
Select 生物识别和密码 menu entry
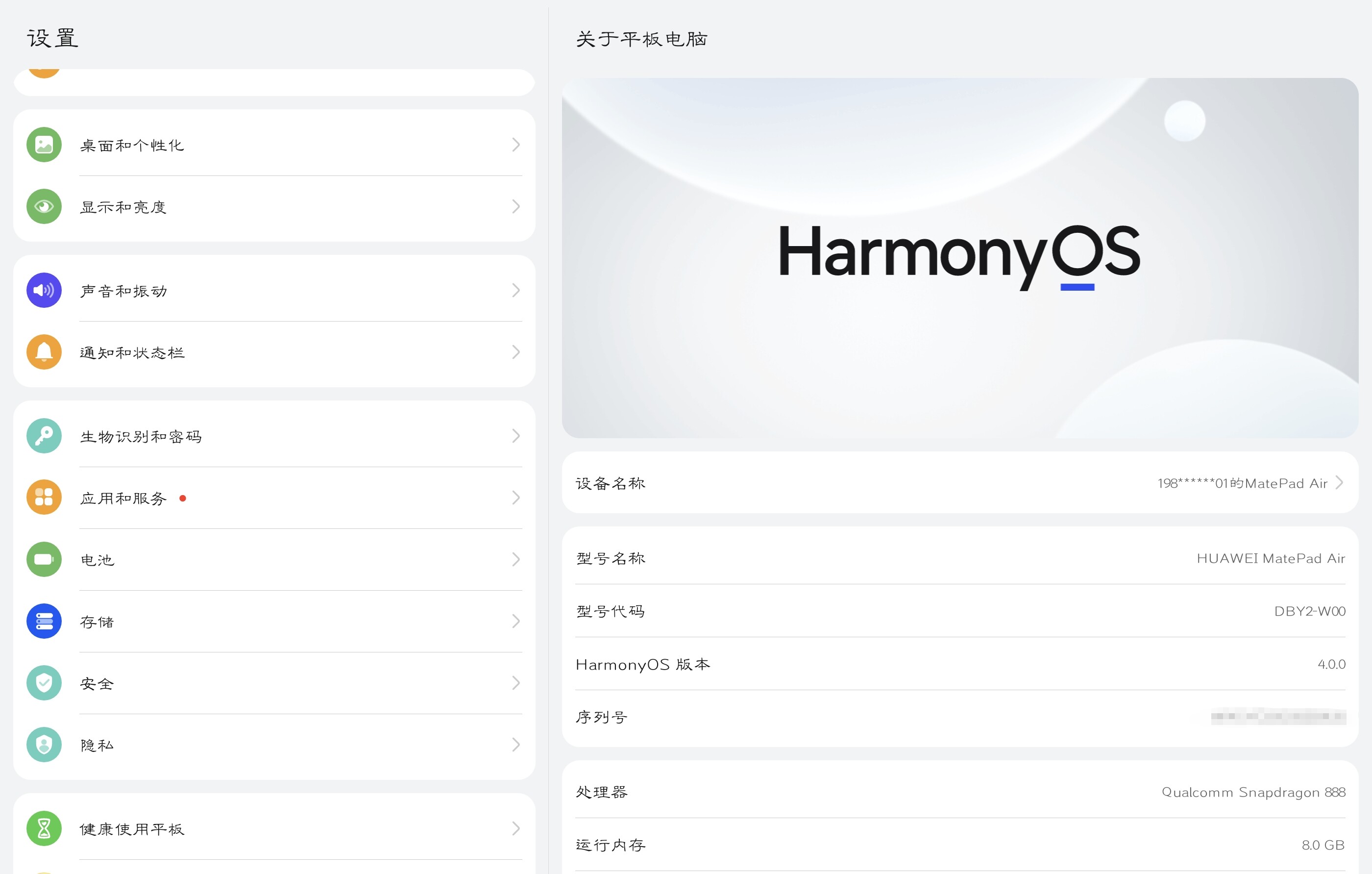(141, 437)
